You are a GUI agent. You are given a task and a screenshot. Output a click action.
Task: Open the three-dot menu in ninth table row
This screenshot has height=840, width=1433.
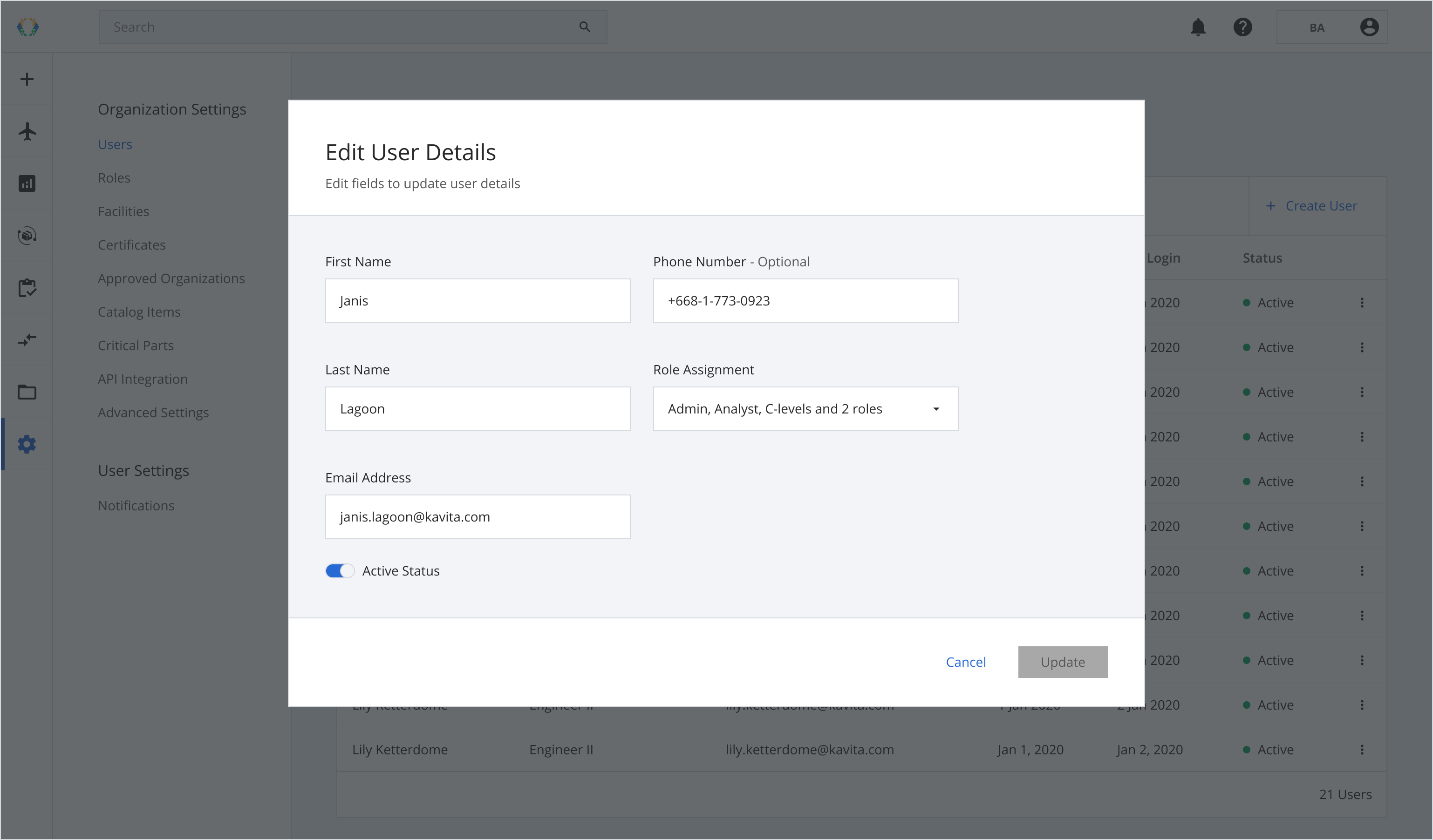coord(1361,660)
